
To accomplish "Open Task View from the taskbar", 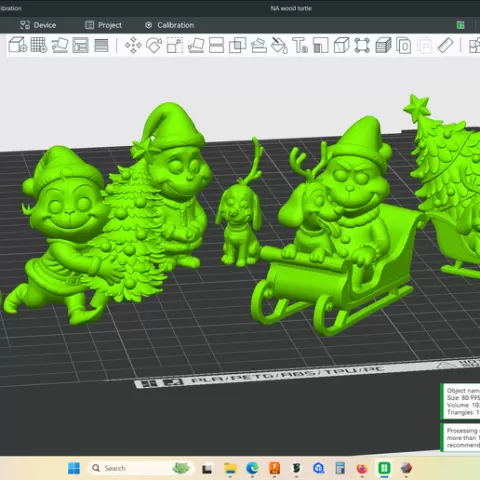I will pos(207,469).
